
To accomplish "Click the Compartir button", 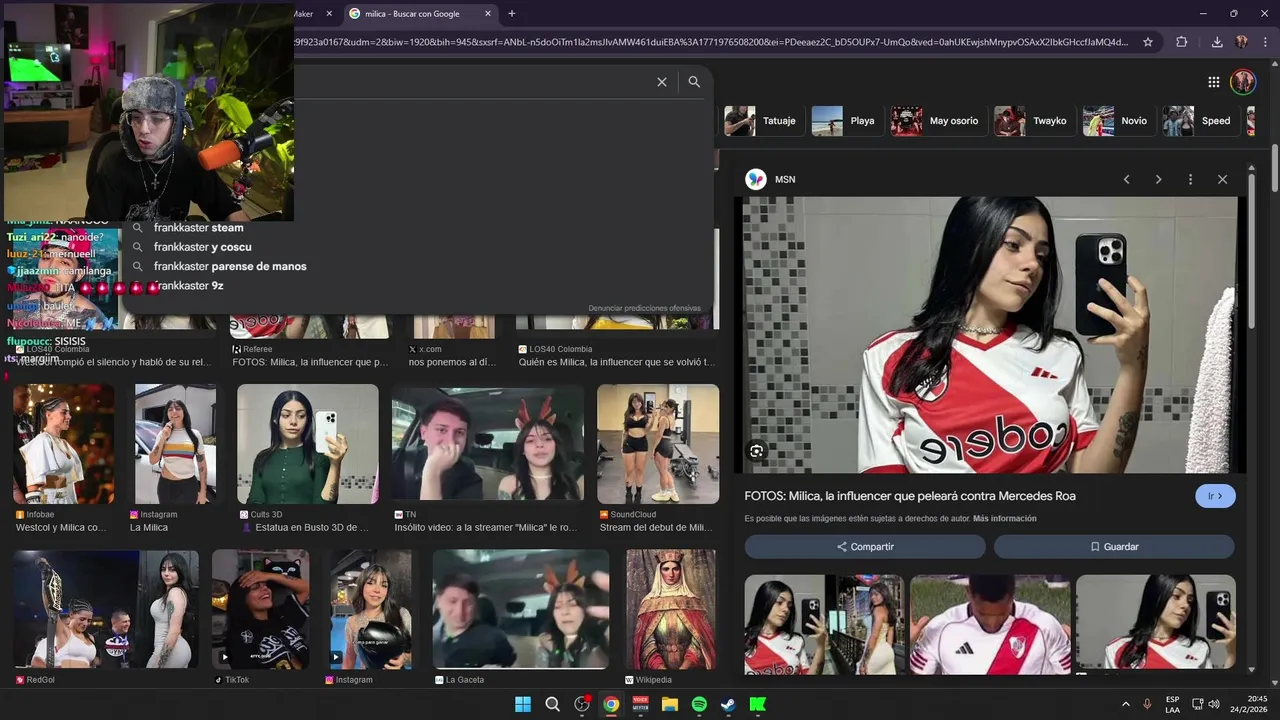I will [x=865, y=547].
